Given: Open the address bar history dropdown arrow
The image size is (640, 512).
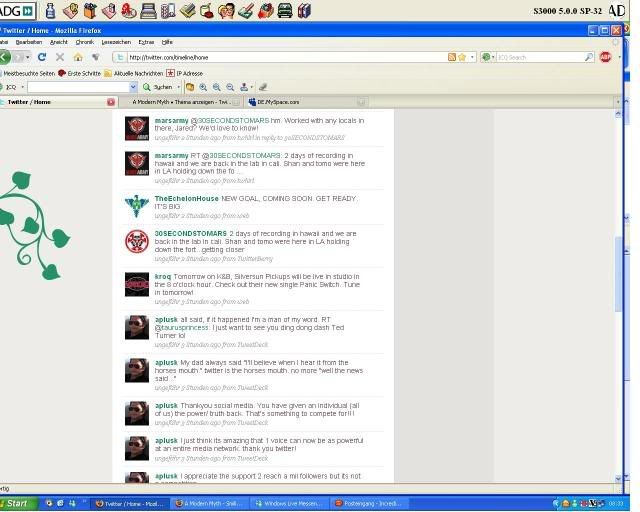Looking at the screenshot, I should pos(472,57).
